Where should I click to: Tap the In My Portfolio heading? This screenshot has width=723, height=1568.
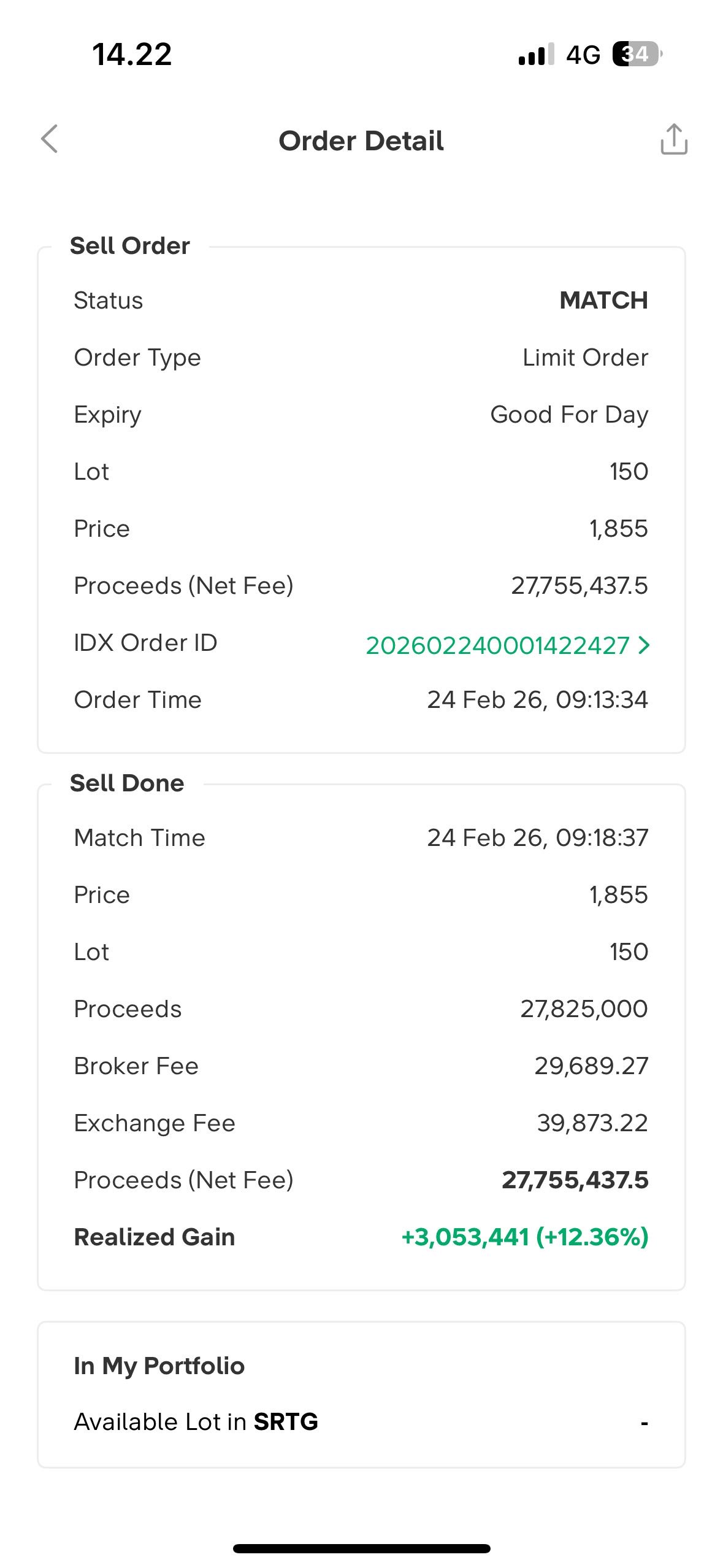(159, 1366)
